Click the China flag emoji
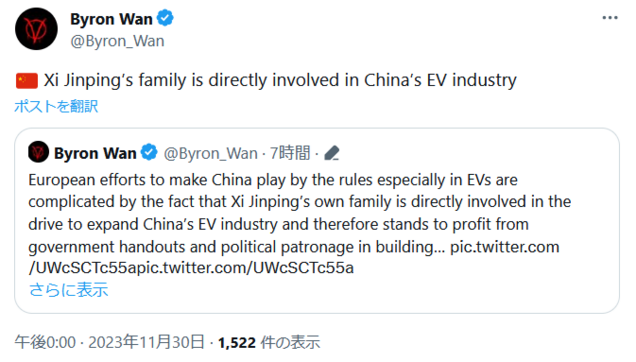 (27, 80)
